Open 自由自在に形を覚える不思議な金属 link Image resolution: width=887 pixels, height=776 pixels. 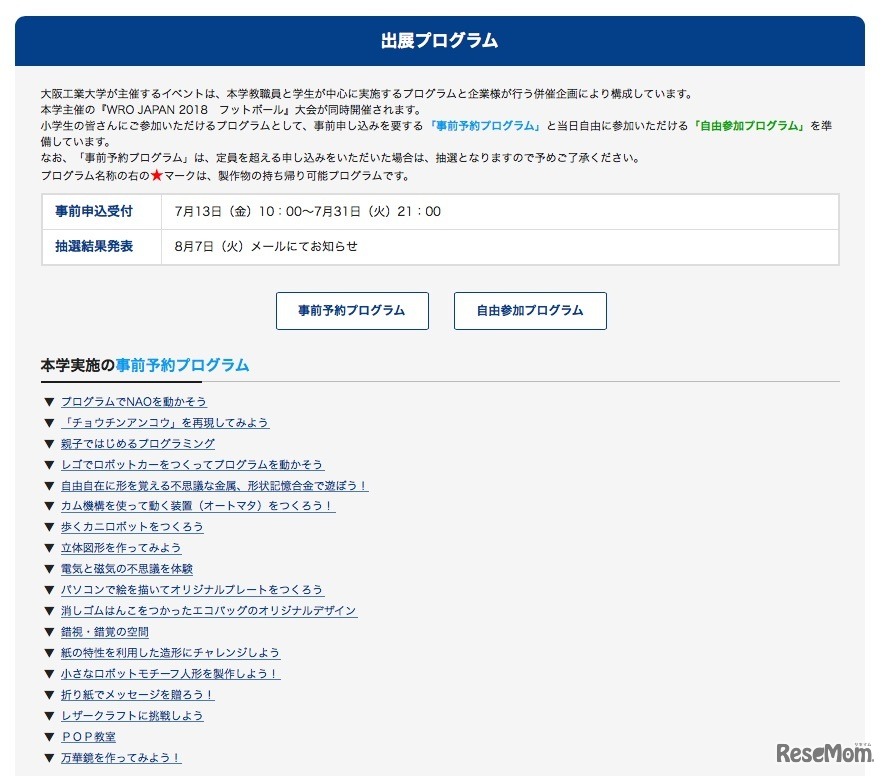(x=213, y=485)
